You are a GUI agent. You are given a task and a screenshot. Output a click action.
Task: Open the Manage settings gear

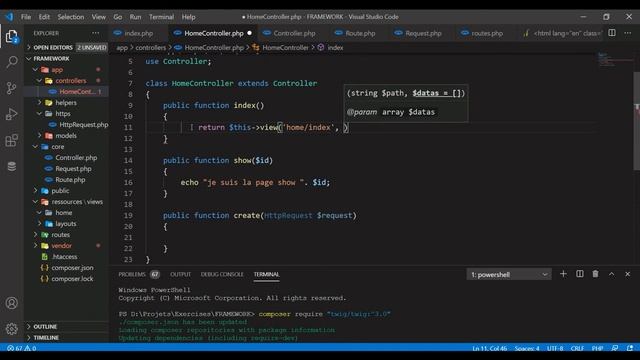pyautogui.click(x=11, y=329)
